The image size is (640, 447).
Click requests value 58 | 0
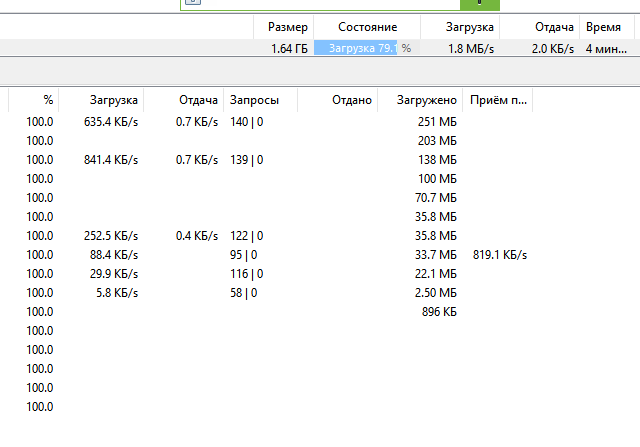coord(244,293)
